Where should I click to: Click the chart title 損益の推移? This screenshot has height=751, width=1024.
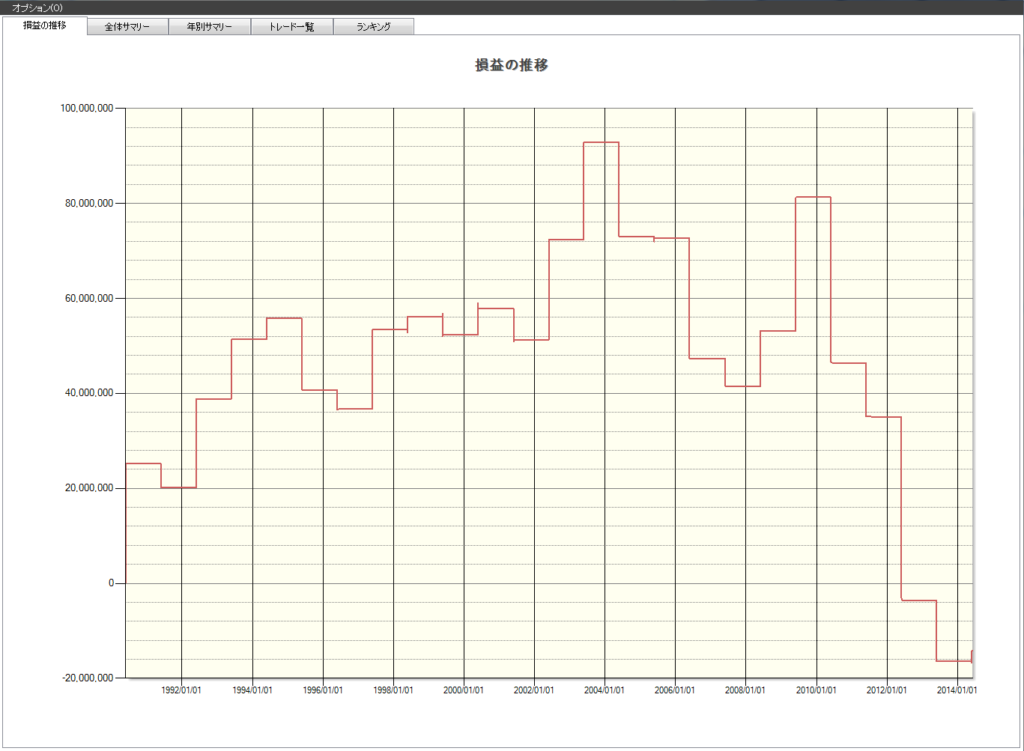pos(511,65)
